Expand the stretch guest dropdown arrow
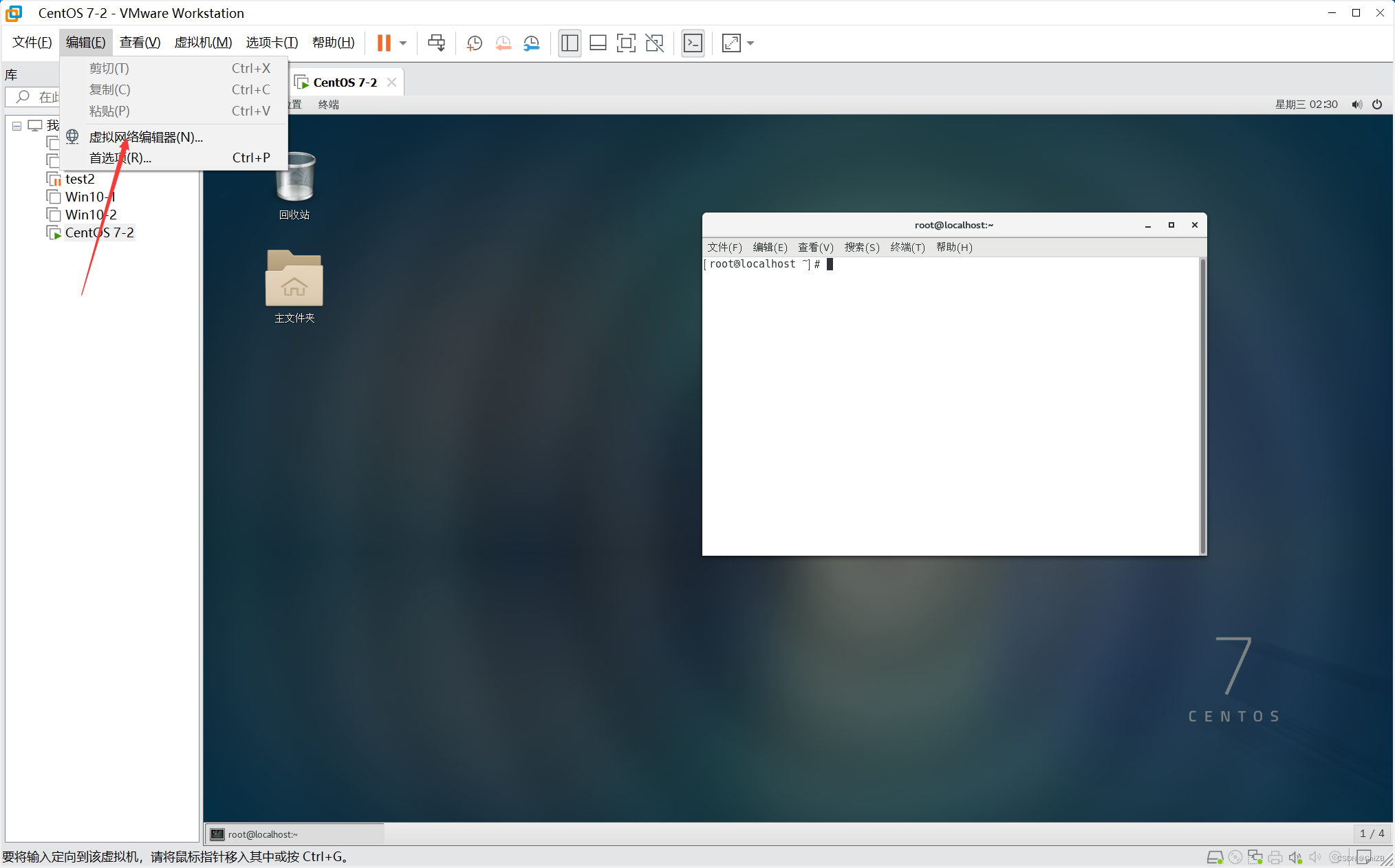Image resolution: width=1395 pixels, height=868 pixels. [x=750, y=43]
